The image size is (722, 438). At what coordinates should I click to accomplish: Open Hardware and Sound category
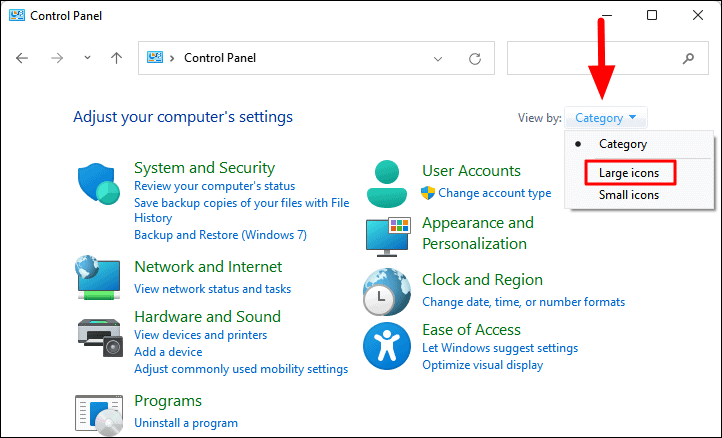(x=207, y=317)
